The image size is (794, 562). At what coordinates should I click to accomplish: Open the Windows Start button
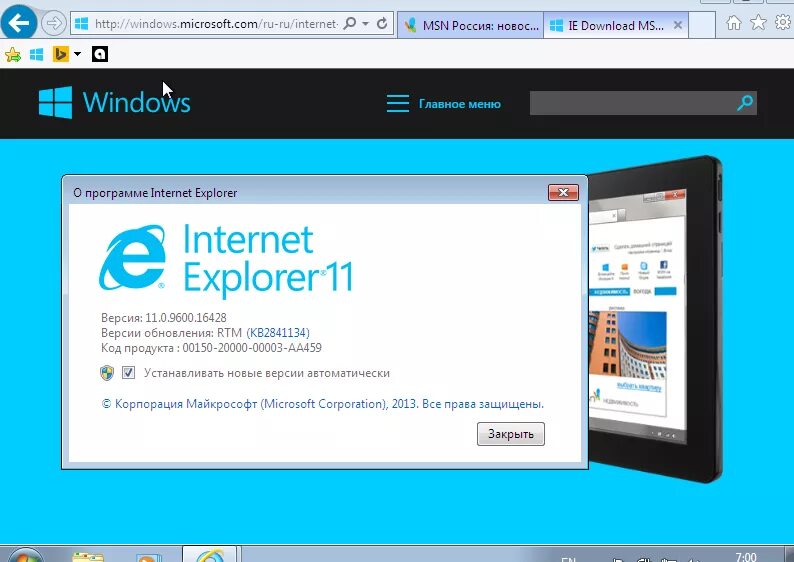point(25,555)
